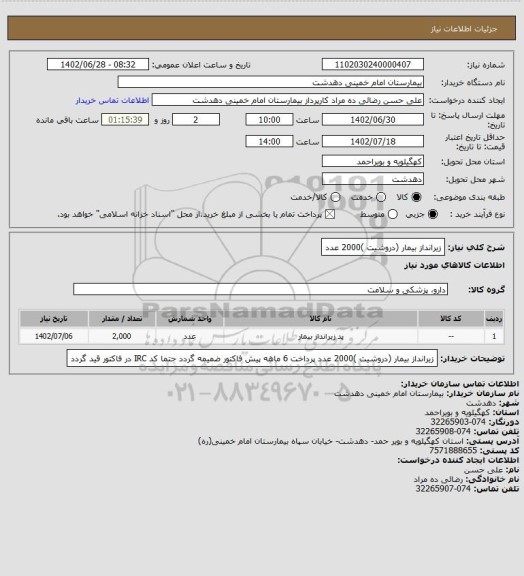
Task: Click the deadline time field 10:00
Action: point(269,120)
